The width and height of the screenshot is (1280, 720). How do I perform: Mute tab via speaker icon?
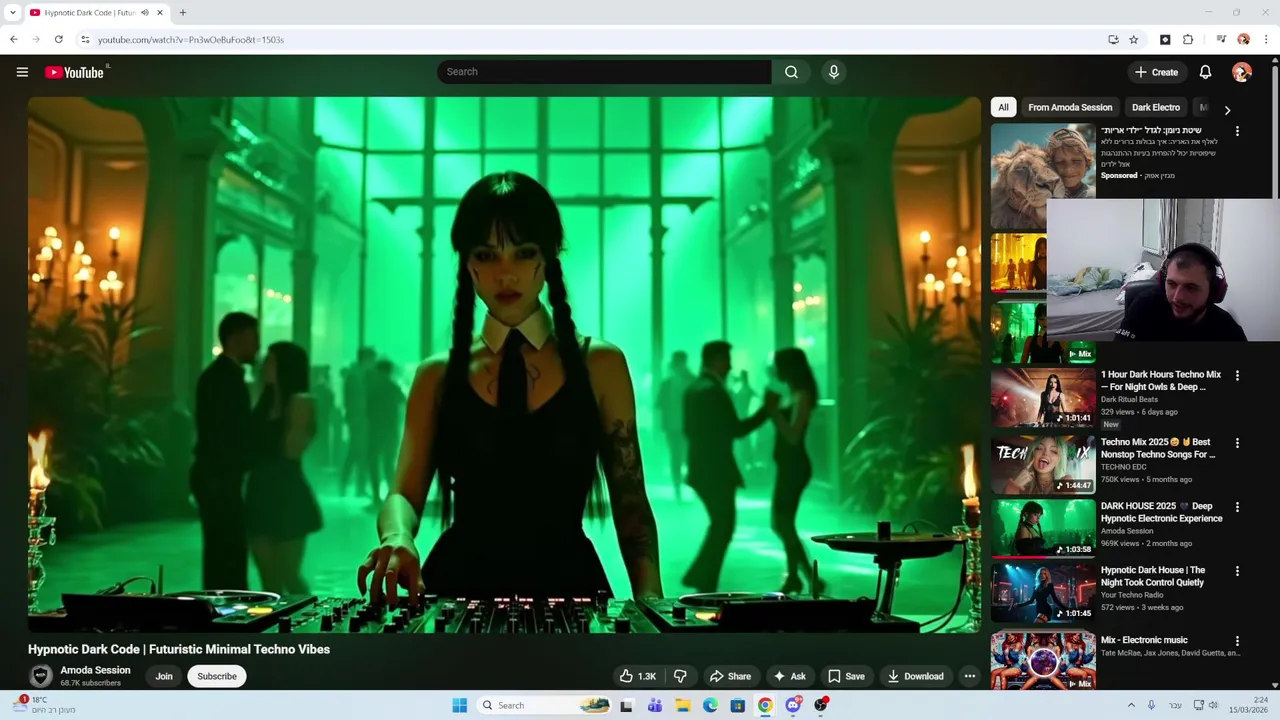pyautogui.click(x=145, y=13)
